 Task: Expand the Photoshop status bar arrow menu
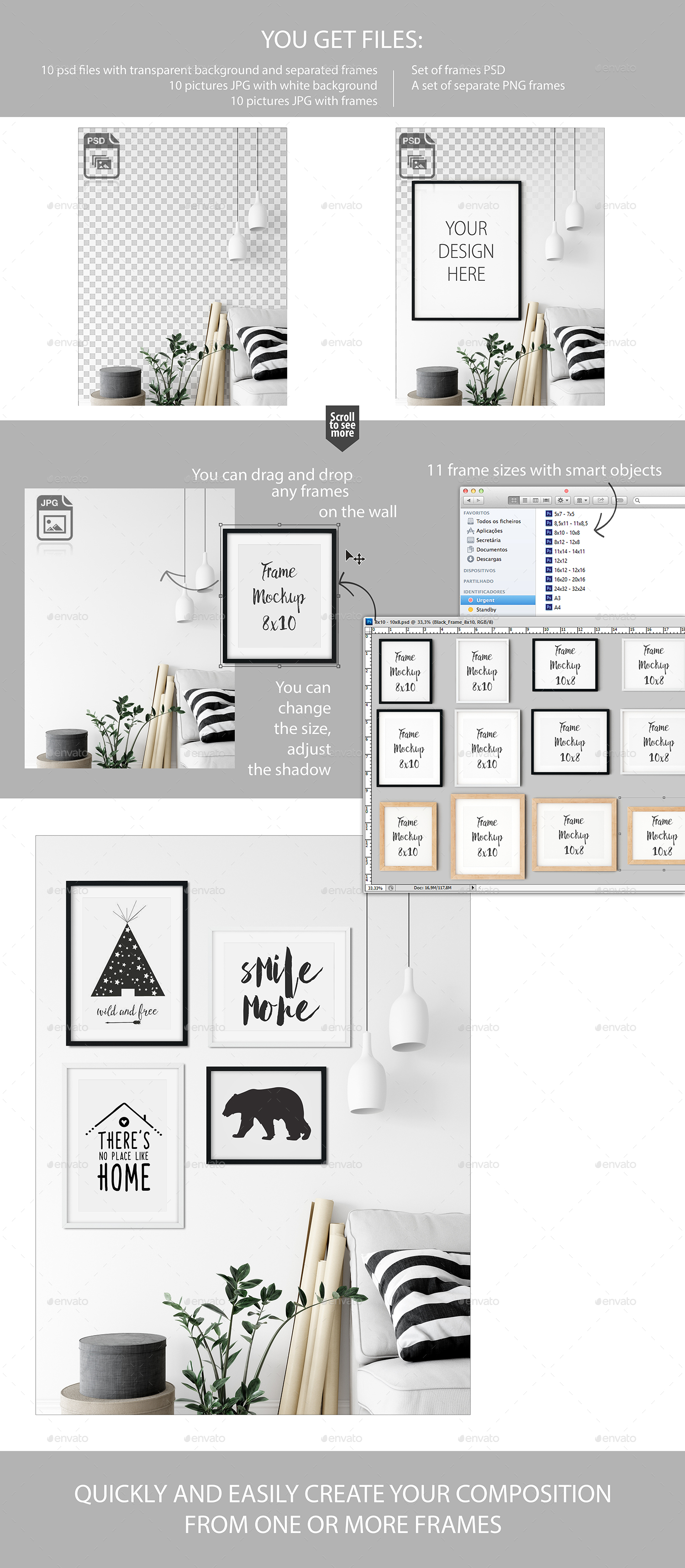(473, 888)
